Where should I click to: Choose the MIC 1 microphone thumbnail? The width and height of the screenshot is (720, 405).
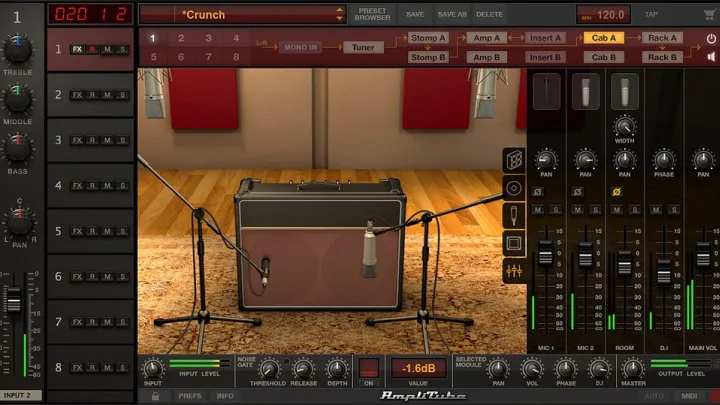tap(546, 92)
